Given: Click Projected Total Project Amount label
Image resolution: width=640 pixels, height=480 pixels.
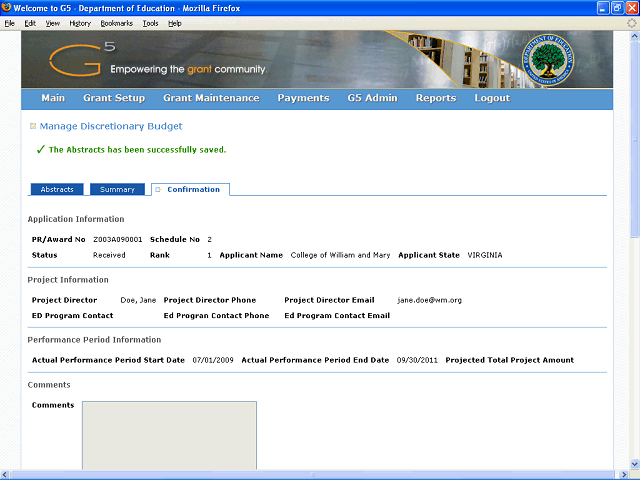Looking at the screenshot, I should tap(509, 360).
